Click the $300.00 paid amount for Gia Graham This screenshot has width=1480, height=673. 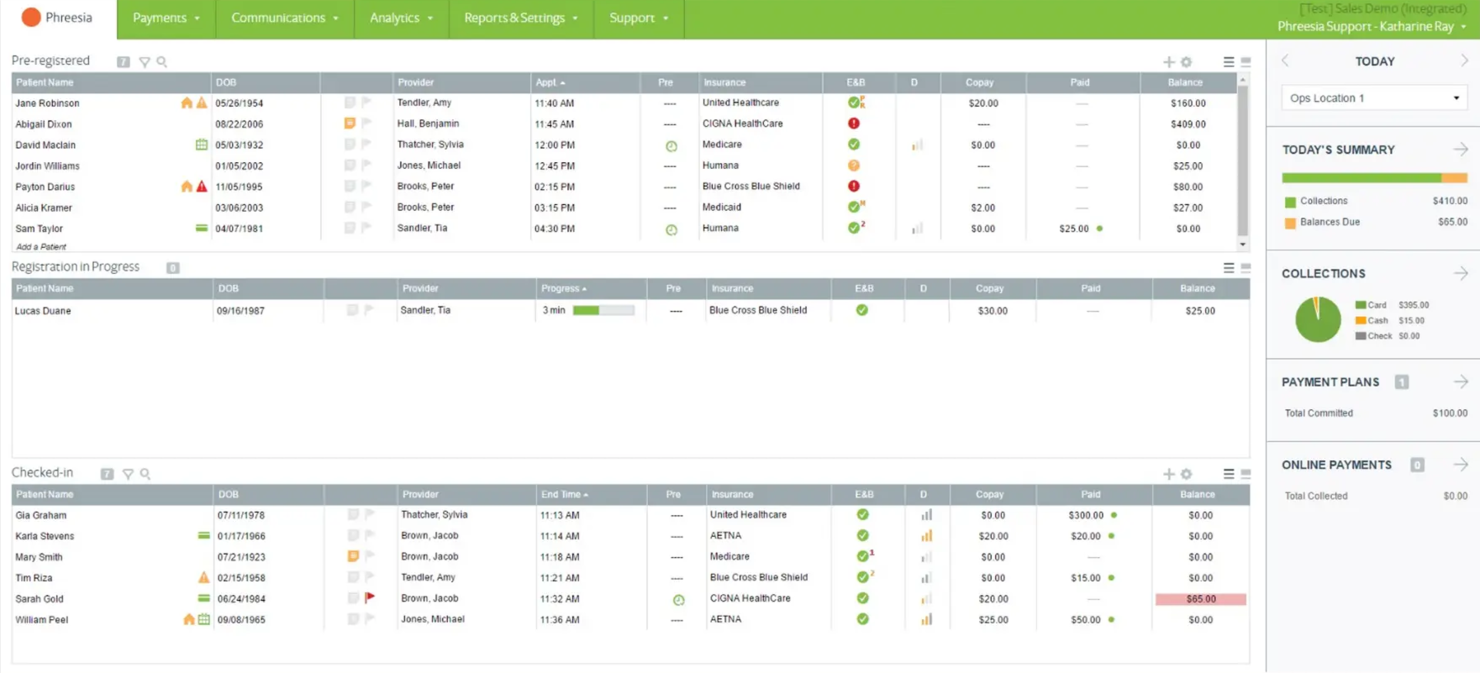[x=1085, y=515]
